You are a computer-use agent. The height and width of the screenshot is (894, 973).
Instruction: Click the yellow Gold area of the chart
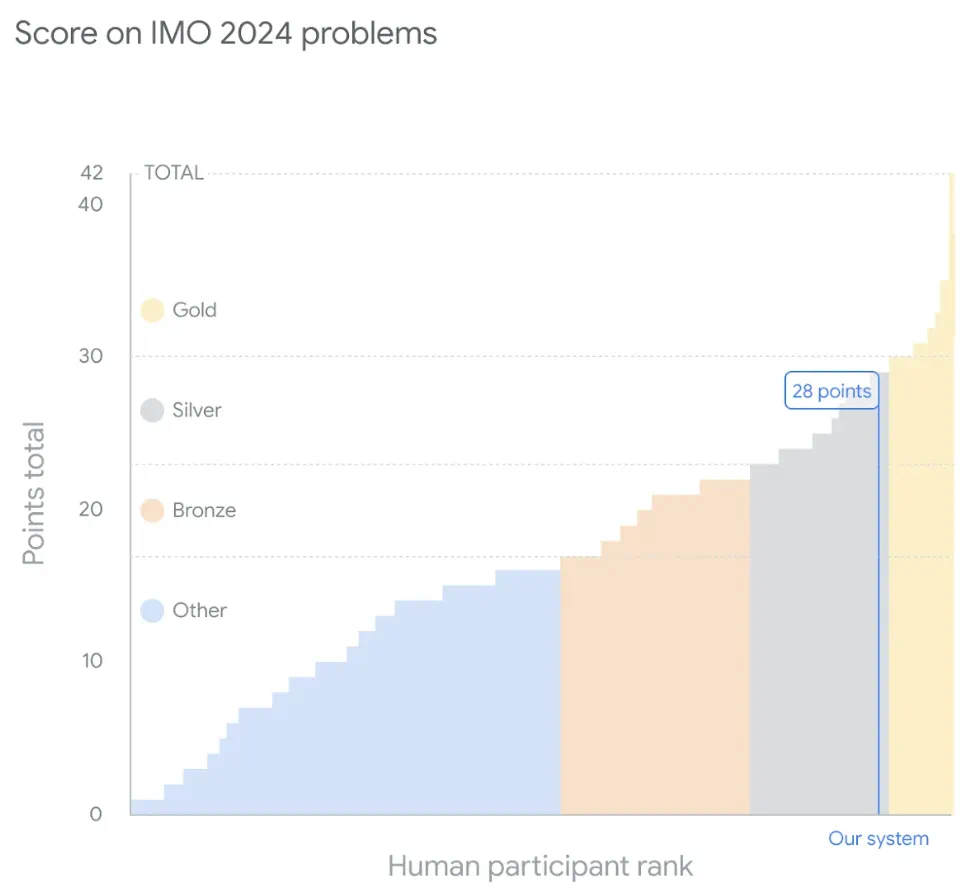920,600
